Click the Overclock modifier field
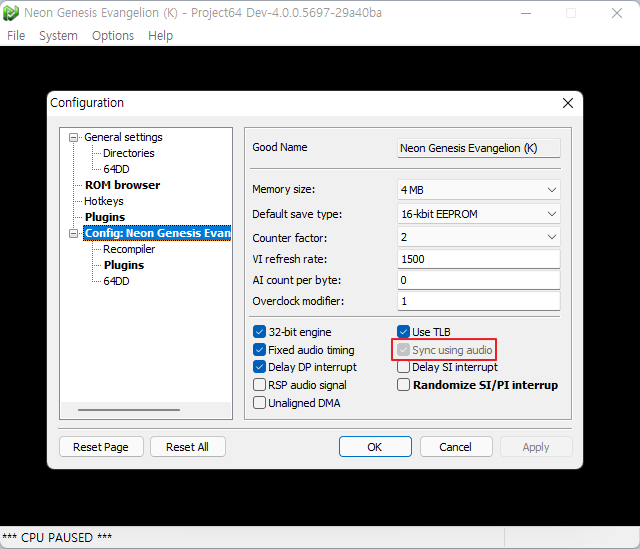Screen dimensions: 640x549 tap(479, 301)
